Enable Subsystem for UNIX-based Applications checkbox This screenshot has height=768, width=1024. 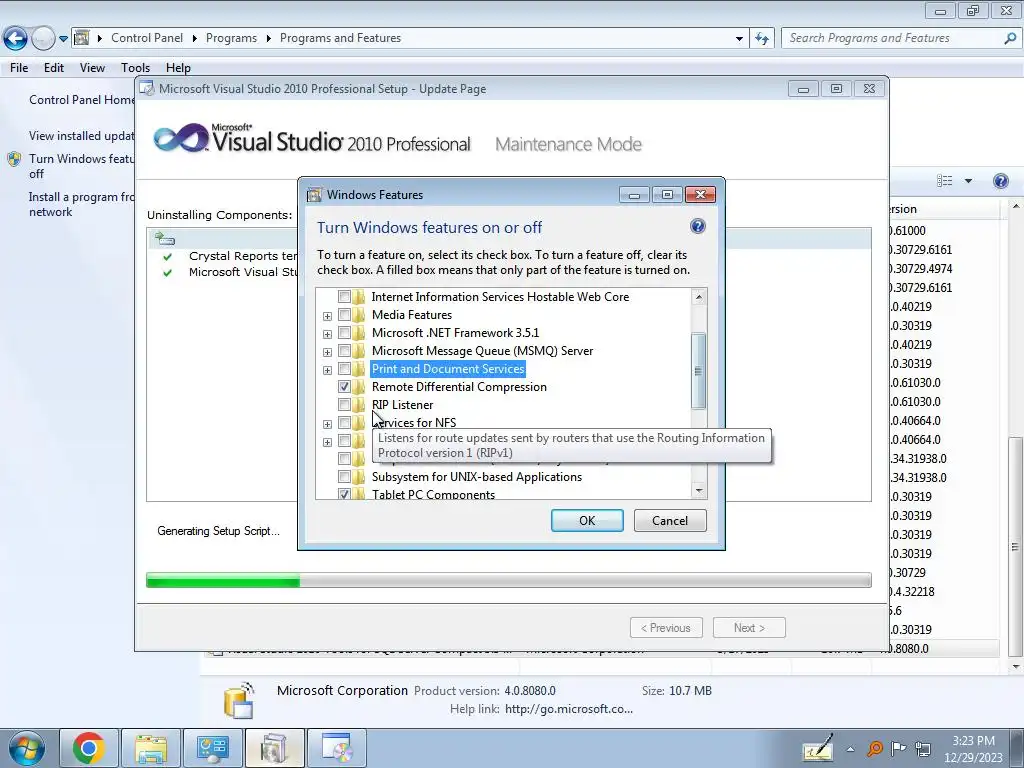point(344,477)
